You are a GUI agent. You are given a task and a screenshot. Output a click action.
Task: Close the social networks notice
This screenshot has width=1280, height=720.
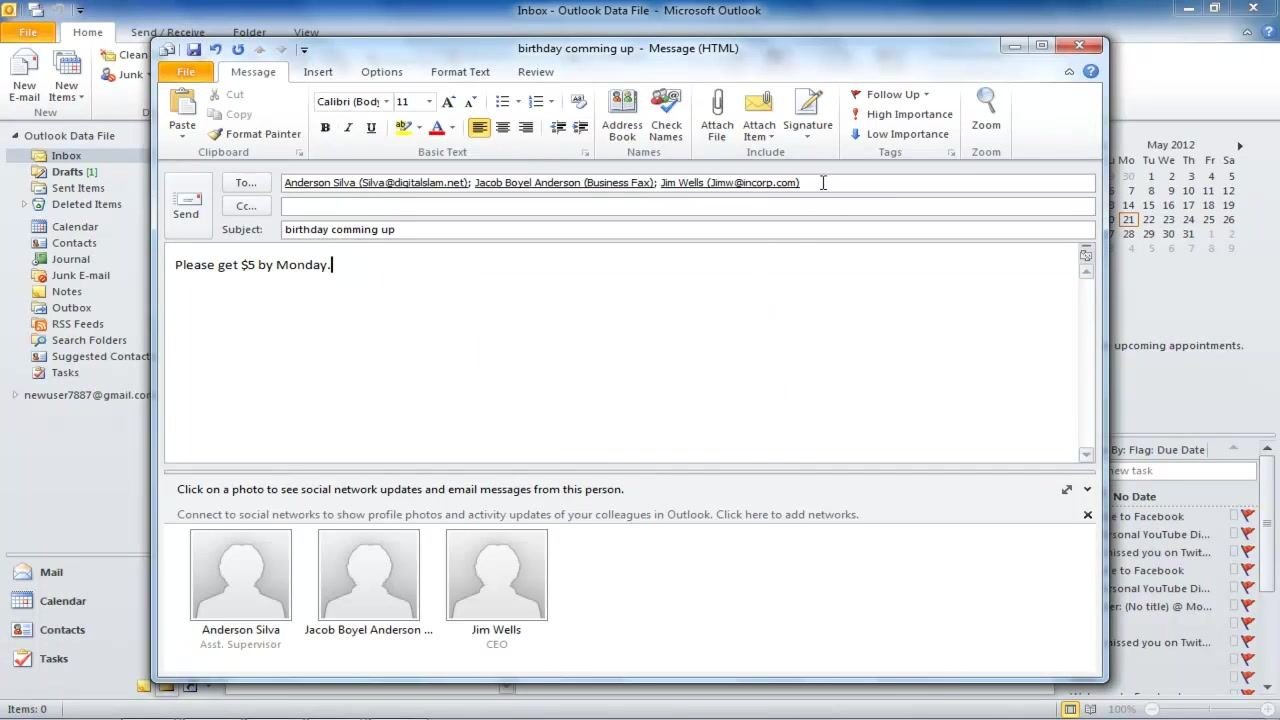[1088, 515]
